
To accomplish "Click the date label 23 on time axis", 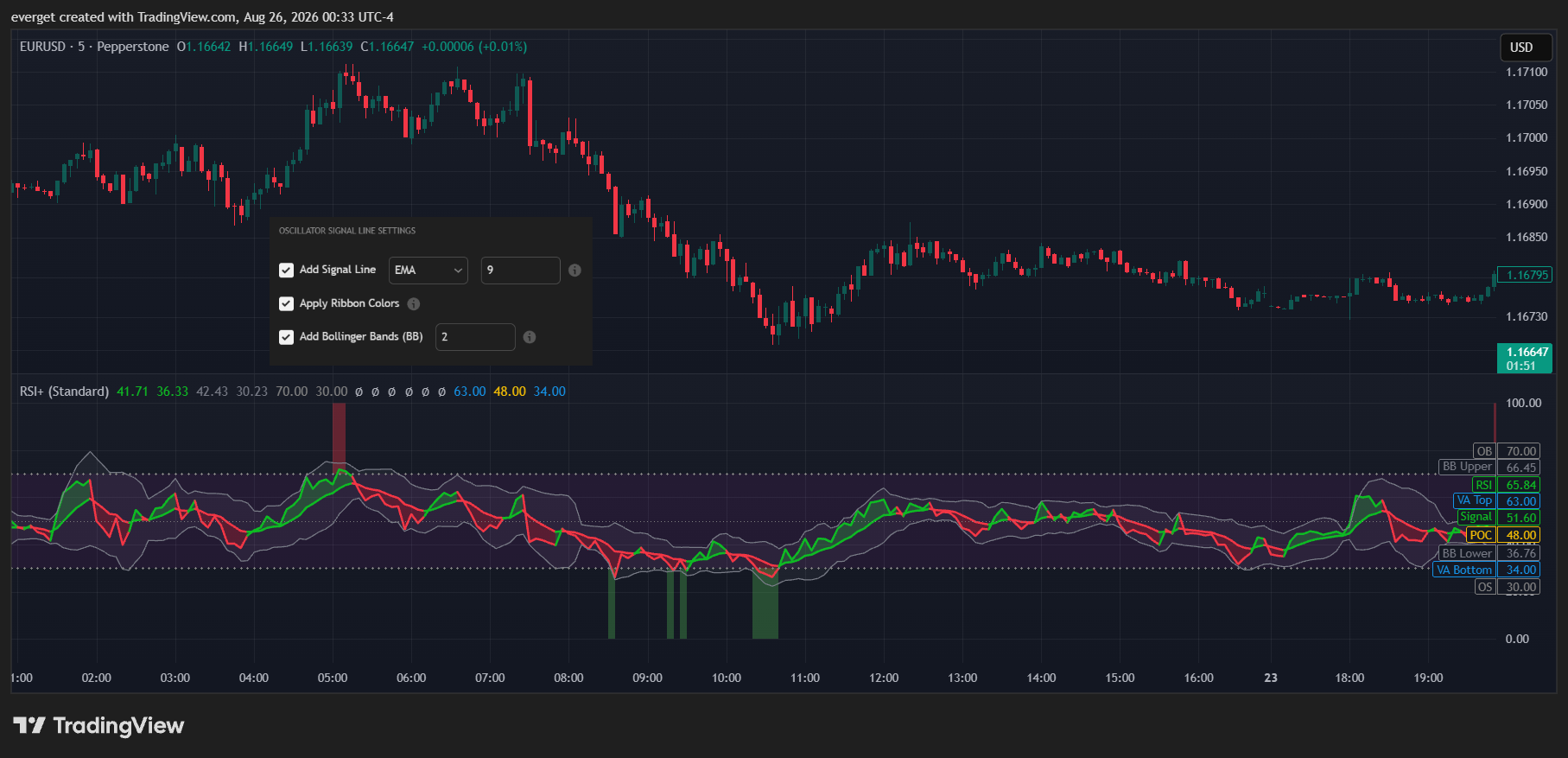I will tap(1271, 678).
